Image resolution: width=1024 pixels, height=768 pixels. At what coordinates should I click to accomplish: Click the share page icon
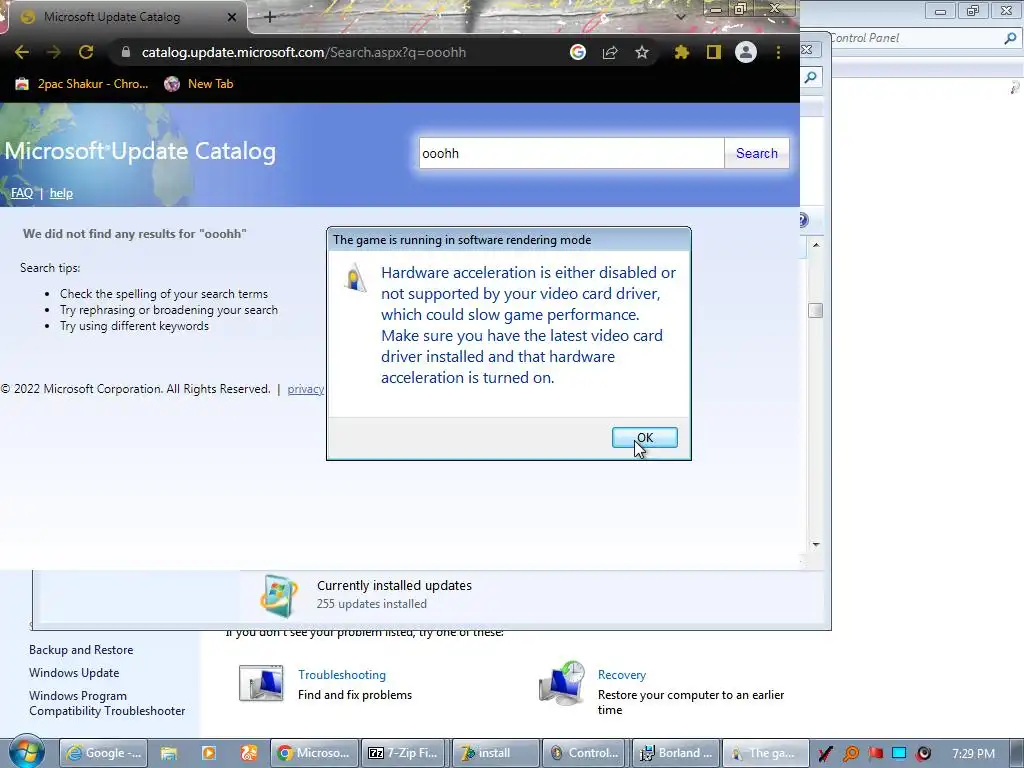click(610, 52)
